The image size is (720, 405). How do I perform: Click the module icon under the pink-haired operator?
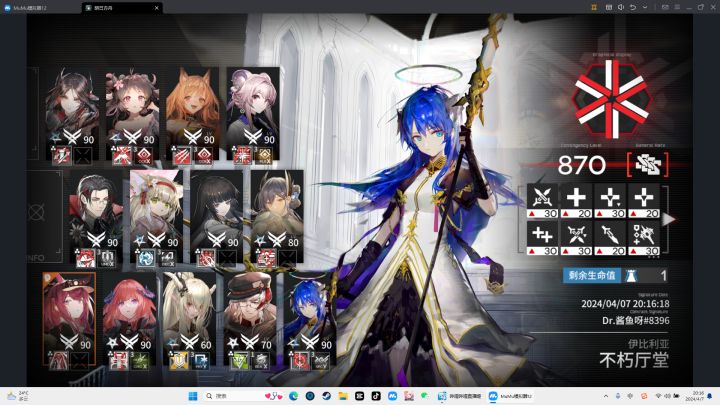[264, 156]
